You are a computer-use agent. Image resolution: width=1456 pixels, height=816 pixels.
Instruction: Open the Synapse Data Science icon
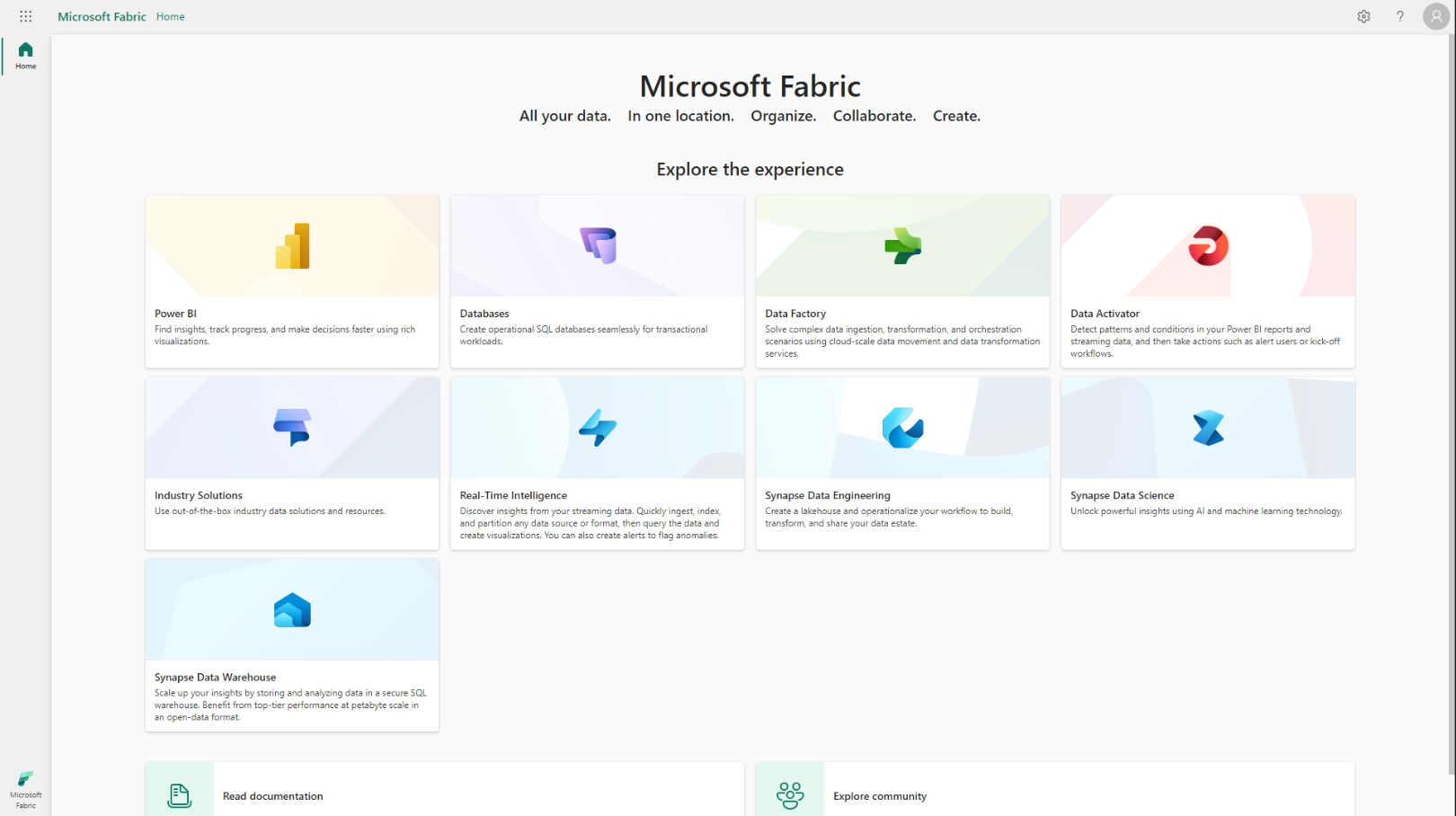[x=1208, y=428]
